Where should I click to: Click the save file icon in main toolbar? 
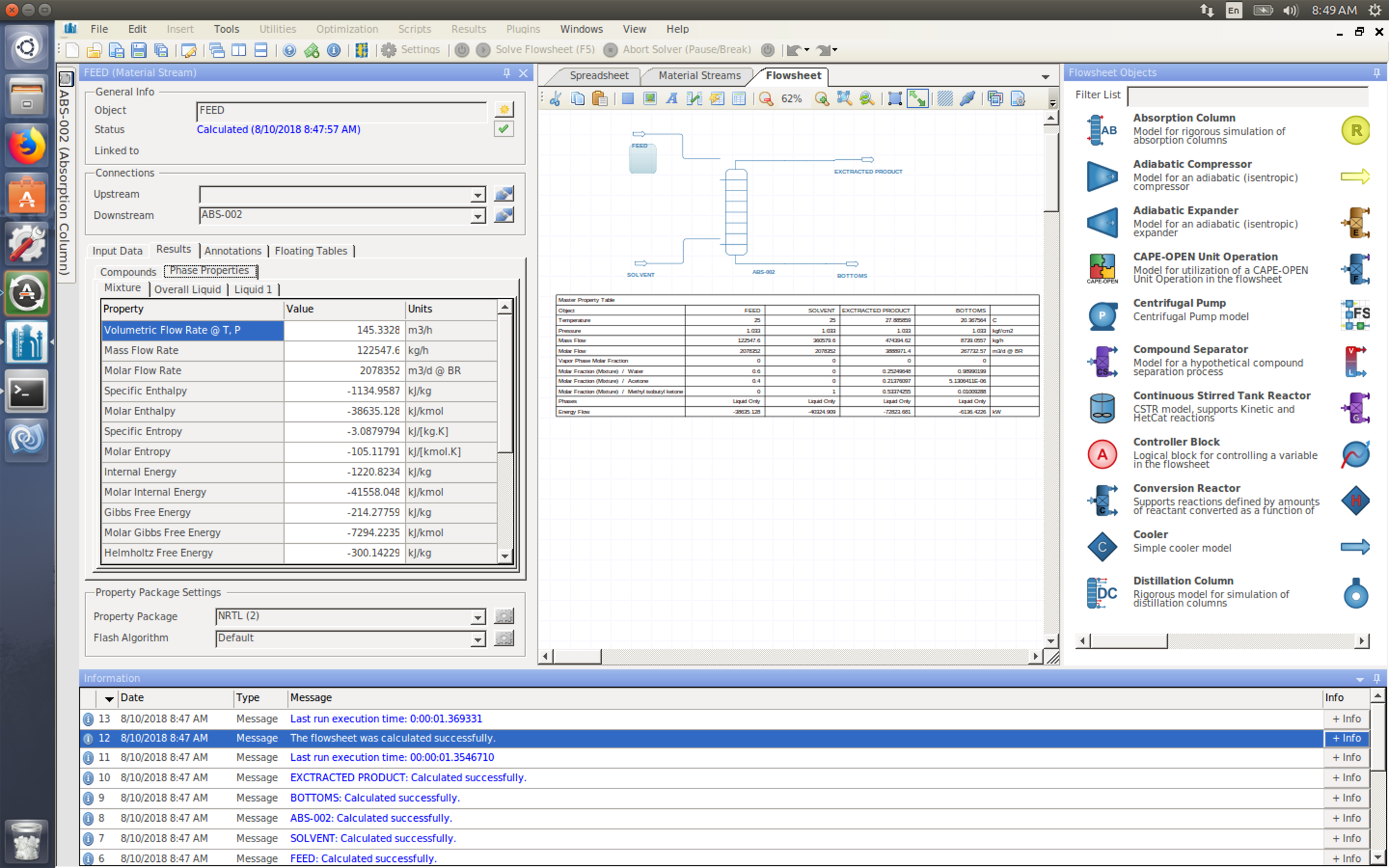tap(139, 50)
